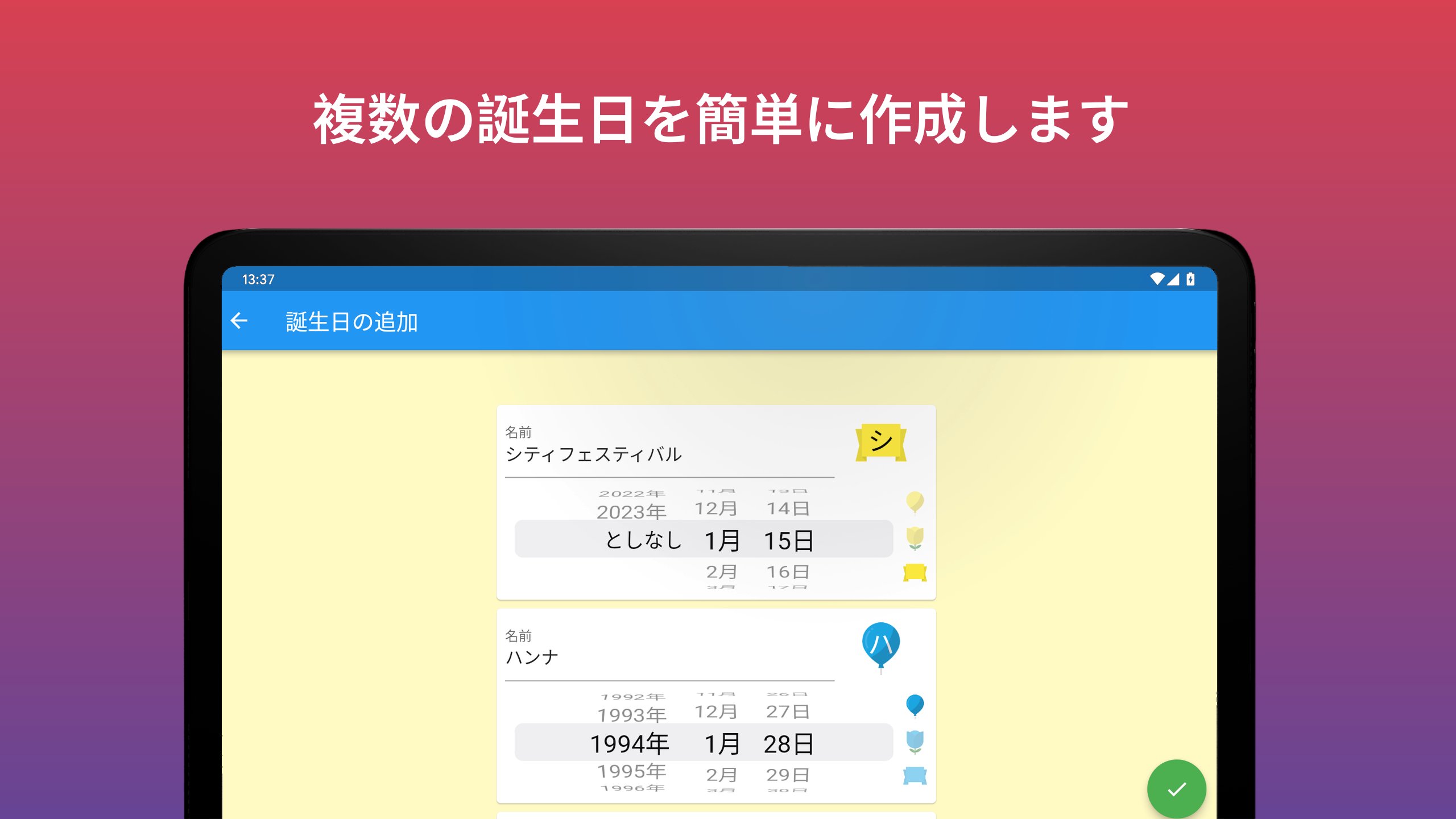
Task: Select the yellow tulip icon style
Action: (x=915, y=538)
